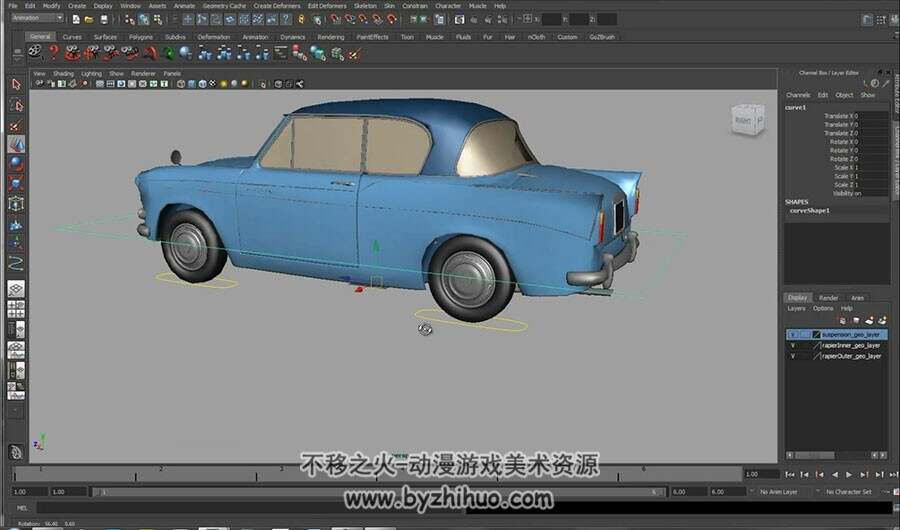Activate the Soft Modification tool
This screenshot has width=900, height=530.
(16, 224)
